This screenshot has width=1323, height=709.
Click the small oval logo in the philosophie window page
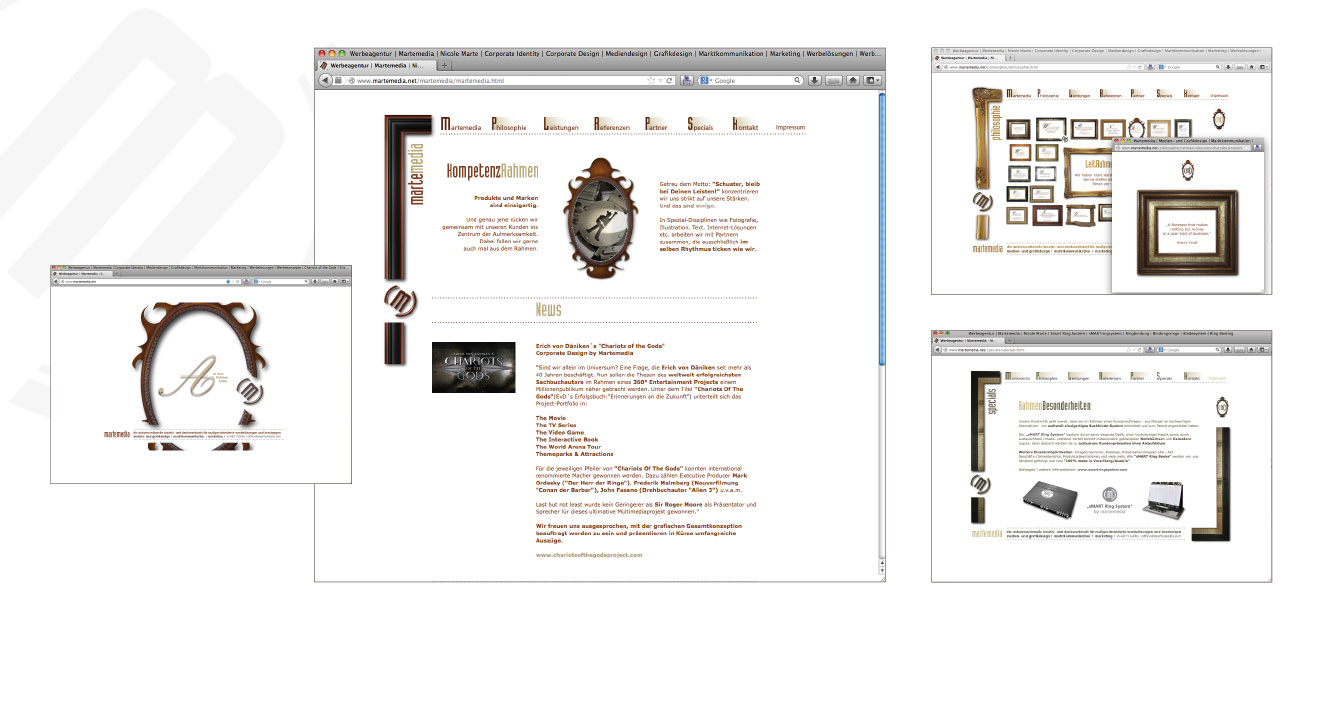[x=1218, y=120]
